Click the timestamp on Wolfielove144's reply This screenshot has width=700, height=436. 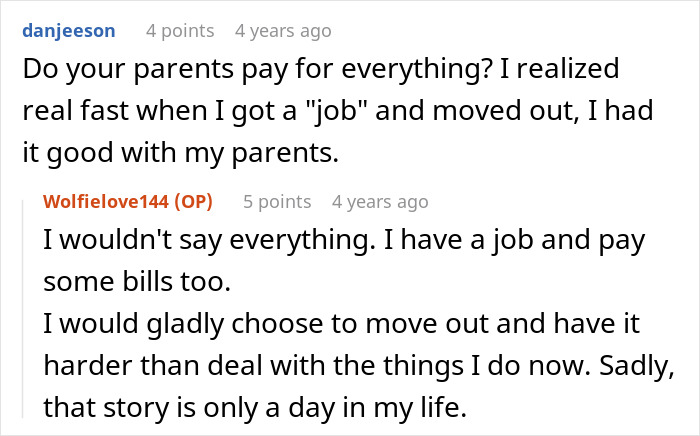pos(380,202)
